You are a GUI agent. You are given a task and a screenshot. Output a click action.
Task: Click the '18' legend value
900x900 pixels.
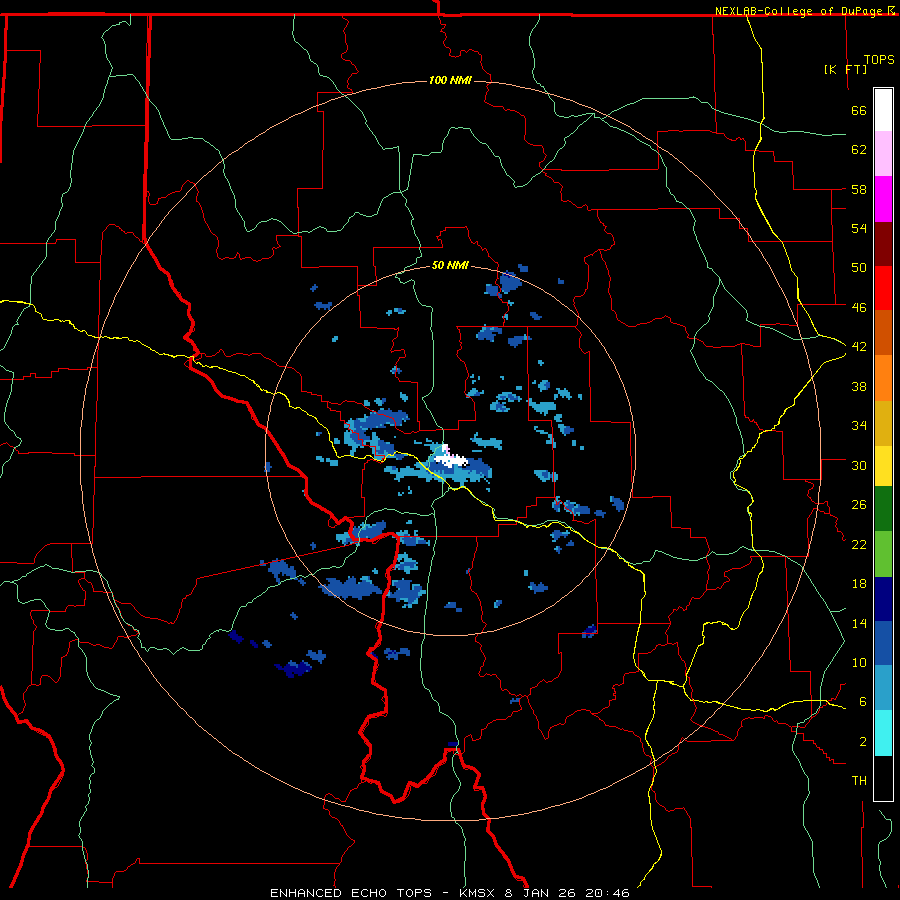click(859, 584)
